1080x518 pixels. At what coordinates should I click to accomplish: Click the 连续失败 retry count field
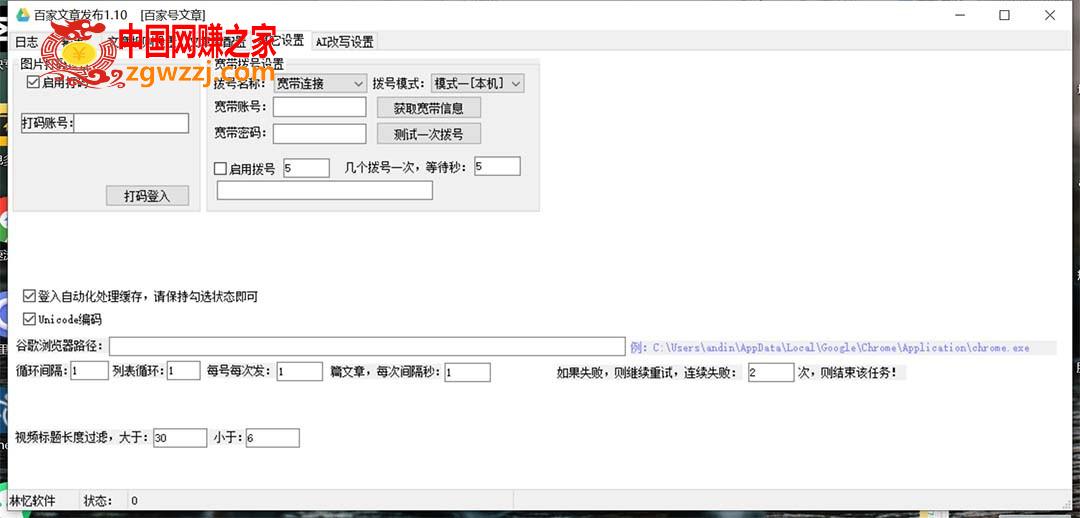771,373
